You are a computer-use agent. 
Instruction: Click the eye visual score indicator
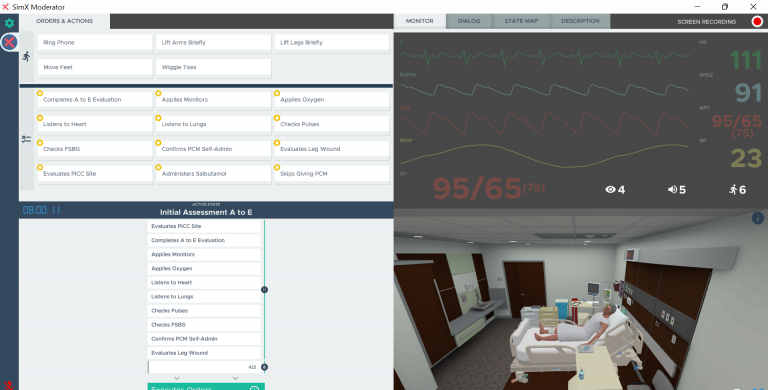[615, 190]
